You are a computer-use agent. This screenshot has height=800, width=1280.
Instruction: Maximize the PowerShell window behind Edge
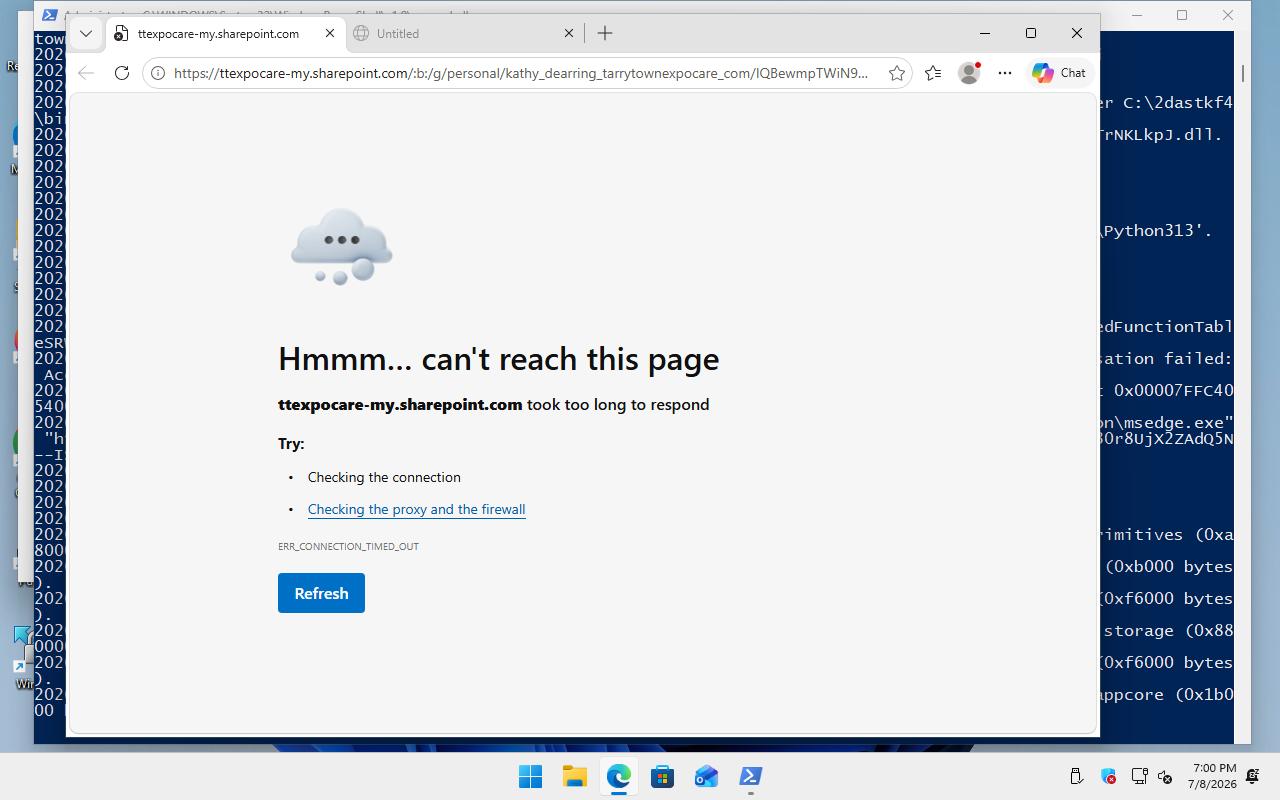coord(1182,15)
